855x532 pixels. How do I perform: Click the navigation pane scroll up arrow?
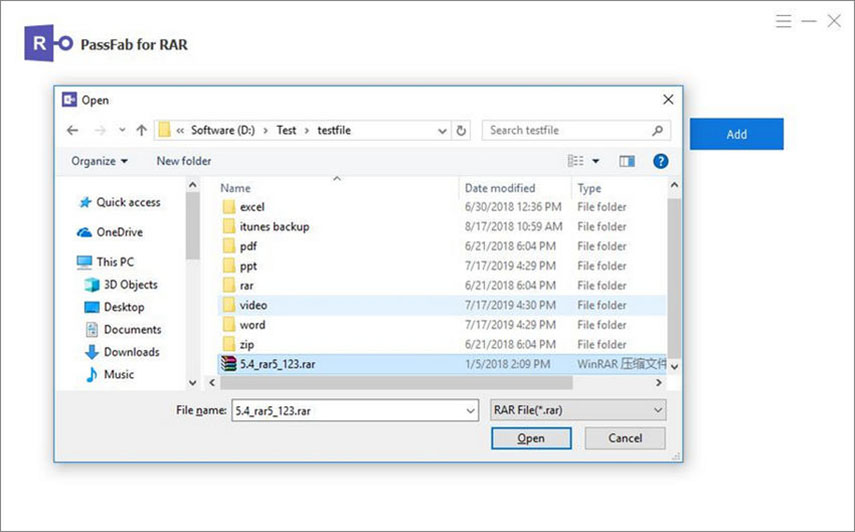[192, 185]
